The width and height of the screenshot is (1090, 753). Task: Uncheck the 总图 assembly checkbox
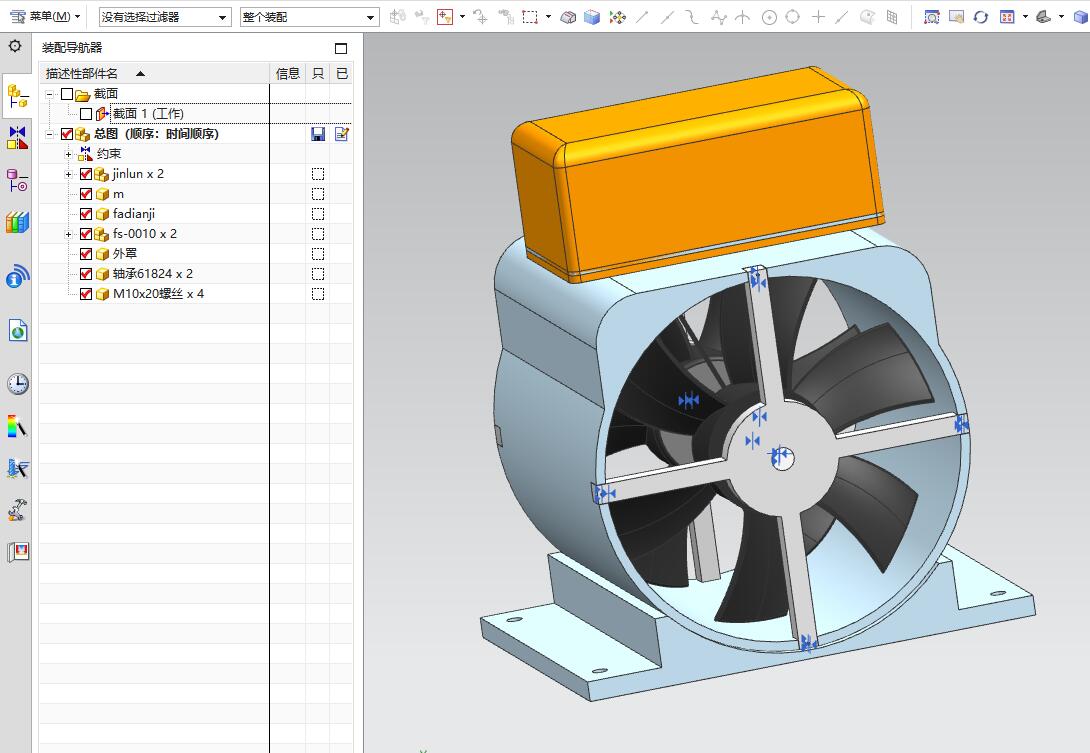[x=67, y=134]
